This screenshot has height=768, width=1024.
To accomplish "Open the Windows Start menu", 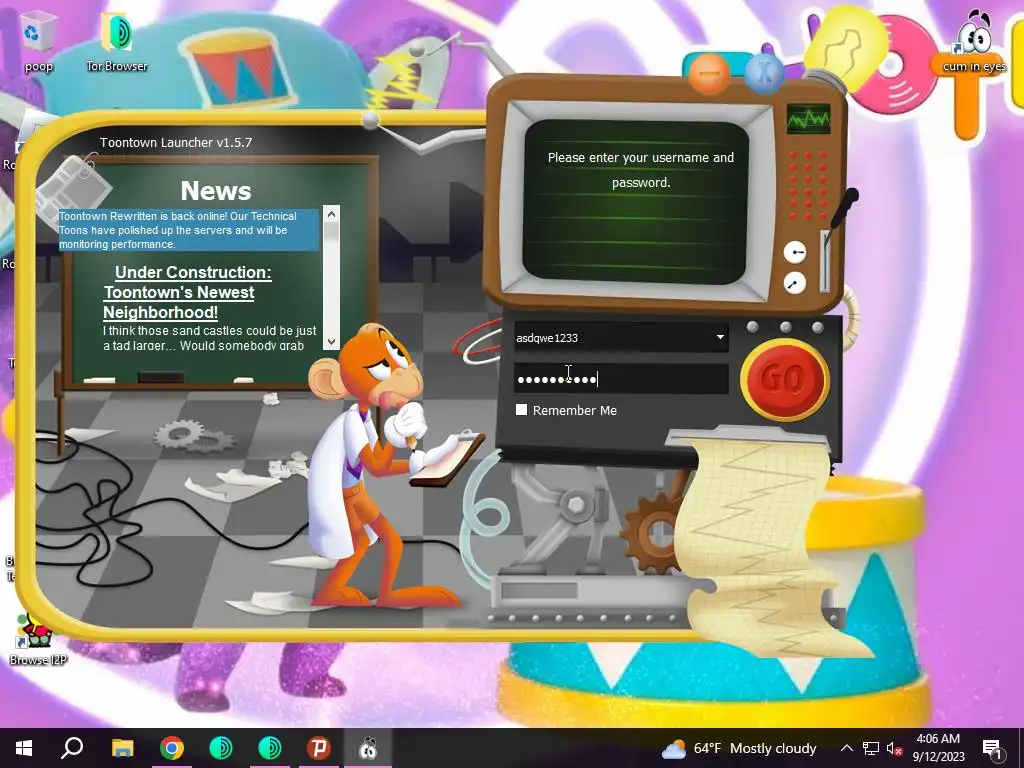I will click(x=24, y=748).
